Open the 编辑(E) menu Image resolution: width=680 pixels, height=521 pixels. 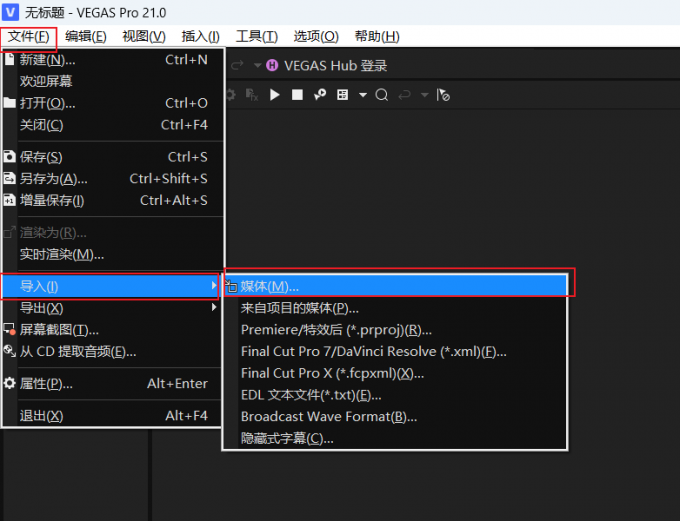click(x=85, y=36)
